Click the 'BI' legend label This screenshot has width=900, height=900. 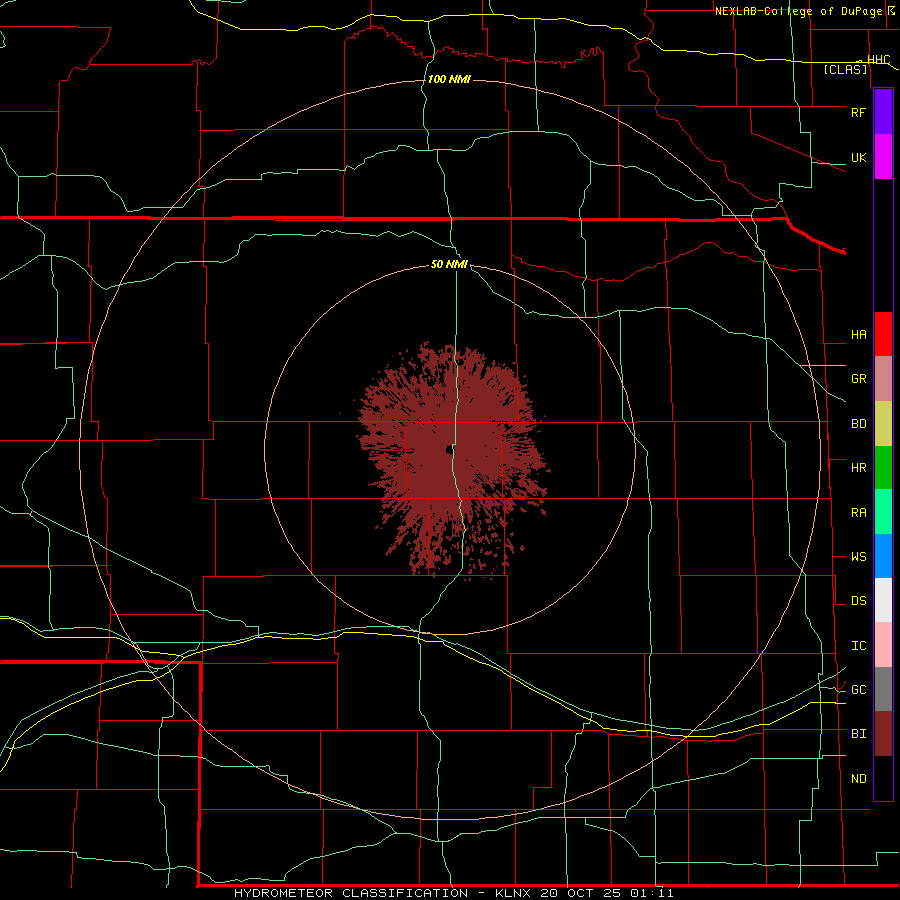coord(858,734)
